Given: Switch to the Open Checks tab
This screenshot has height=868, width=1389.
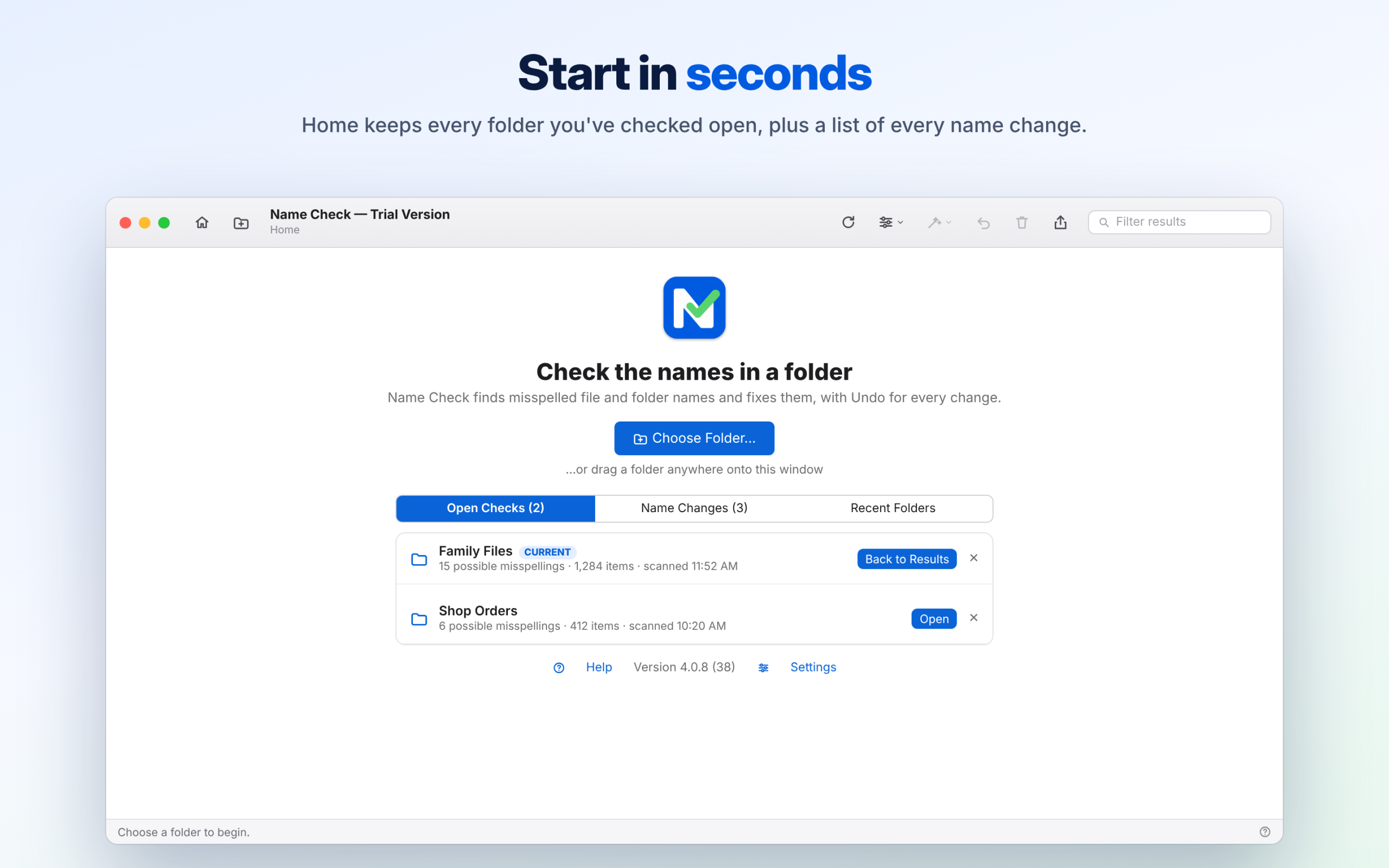Looking at the screenshot, I should click(495, 508).
